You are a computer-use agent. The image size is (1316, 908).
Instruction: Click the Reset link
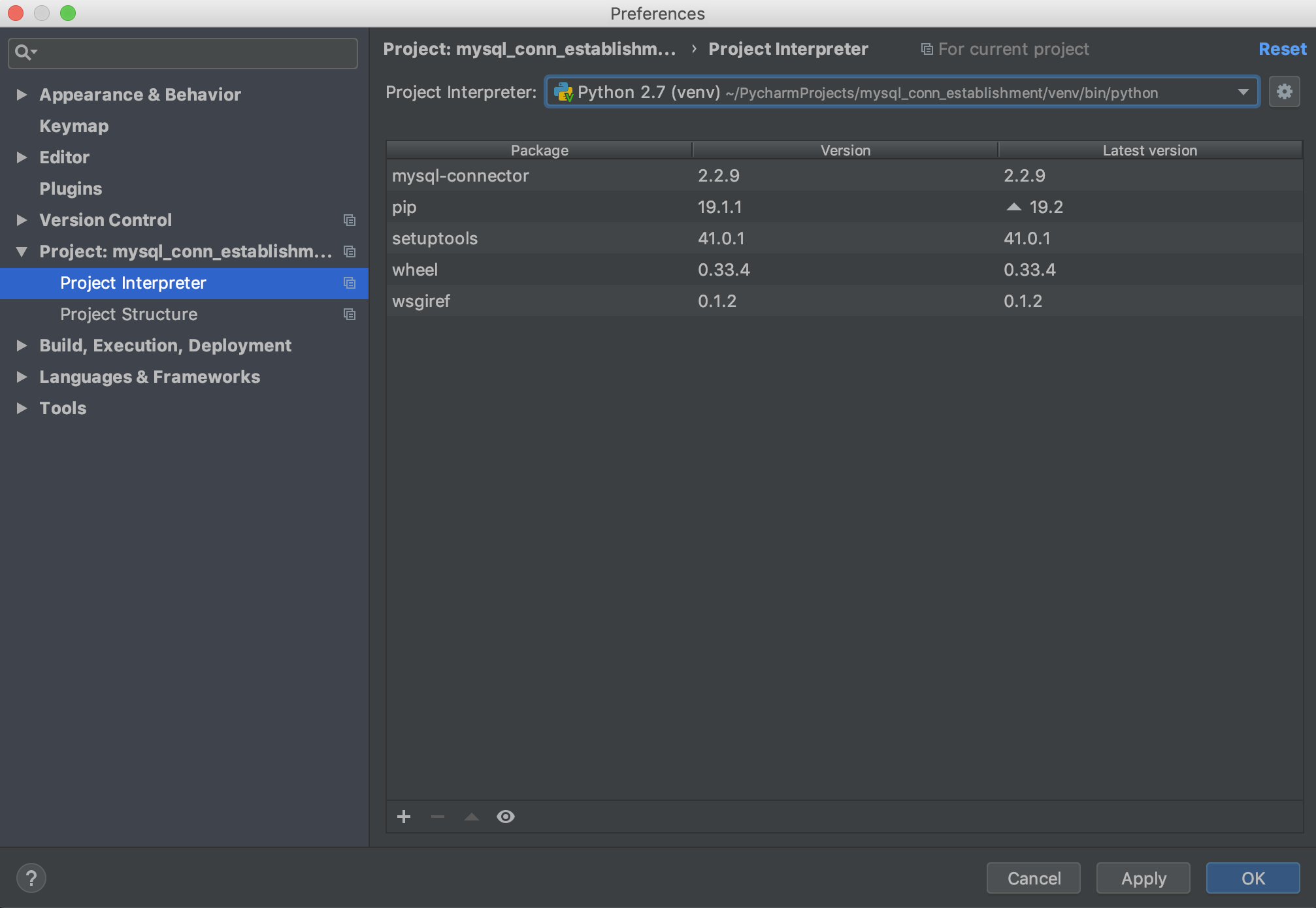(x=1282, y=49)
